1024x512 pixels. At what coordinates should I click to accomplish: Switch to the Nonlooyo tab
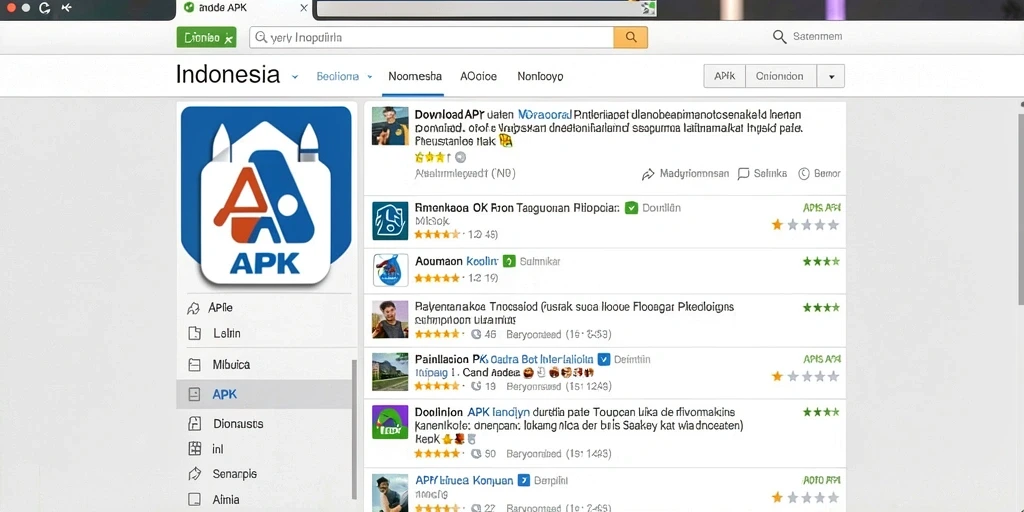(540, 76)
